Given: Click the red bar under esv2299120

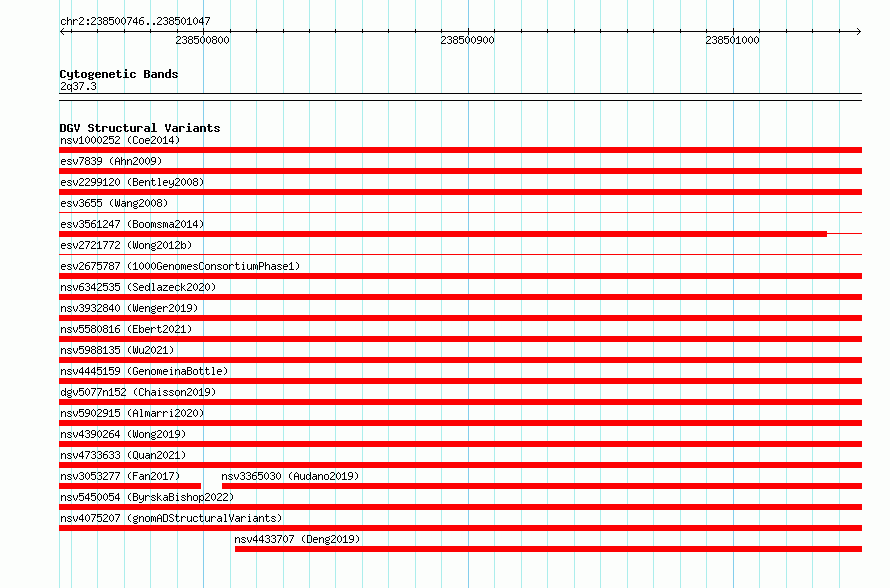Looking at the screenshot, I should [x=460, y=192].
